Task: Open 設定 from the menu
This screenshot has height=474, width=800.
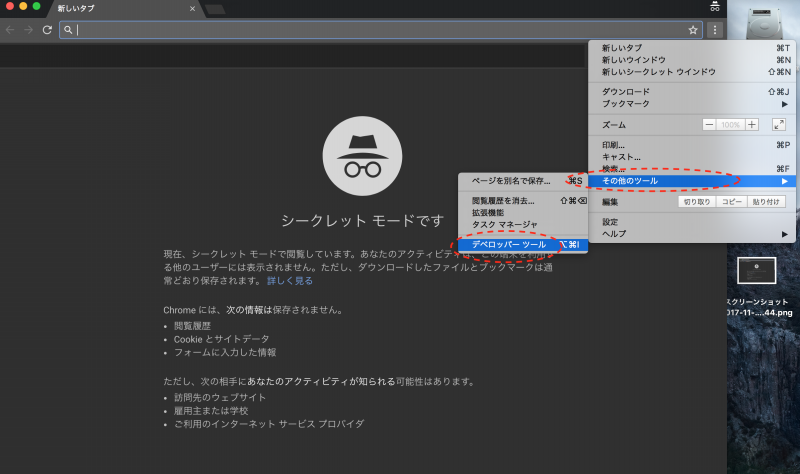Action: [691, 222]
